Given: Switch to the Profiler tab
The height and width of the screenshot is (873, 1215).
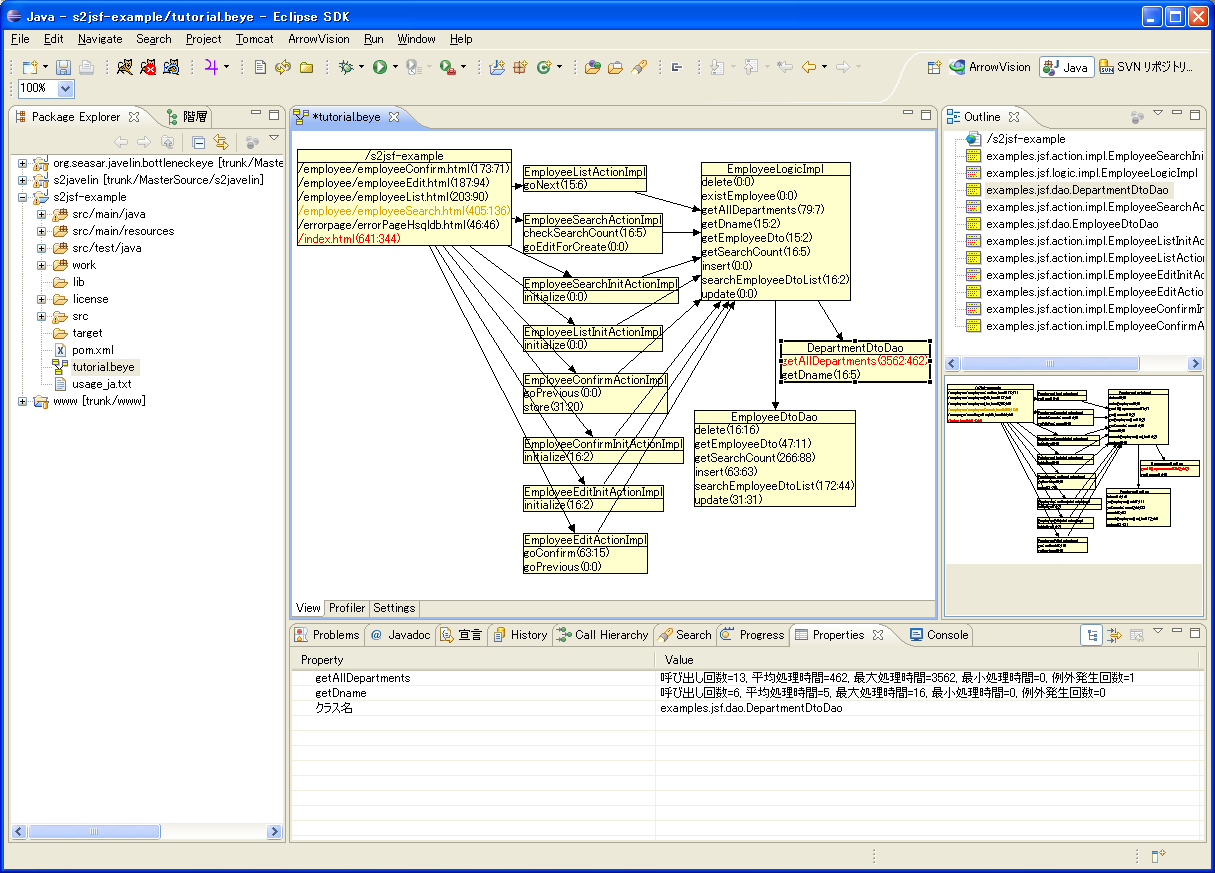Looking at the screenshot, I should point(347,607).
